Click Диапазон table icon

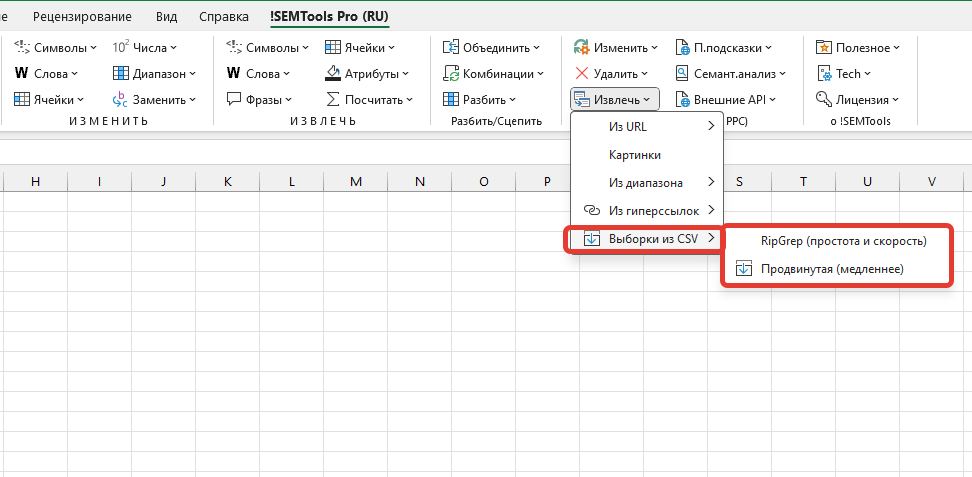(121, 74)
